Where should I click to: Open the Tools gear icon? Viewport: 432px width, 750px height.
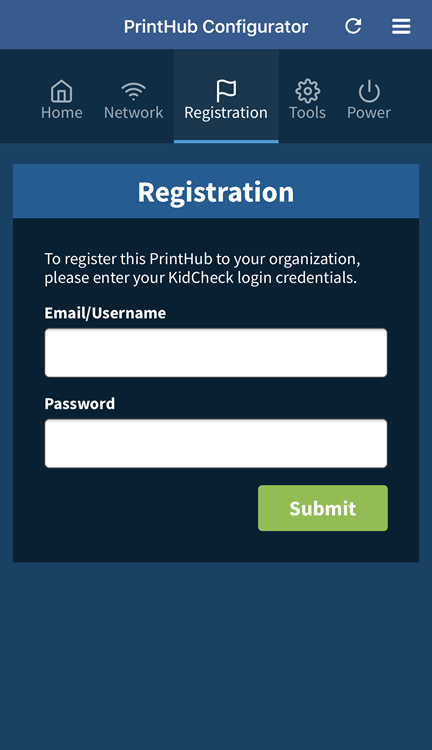coord(307,90)
